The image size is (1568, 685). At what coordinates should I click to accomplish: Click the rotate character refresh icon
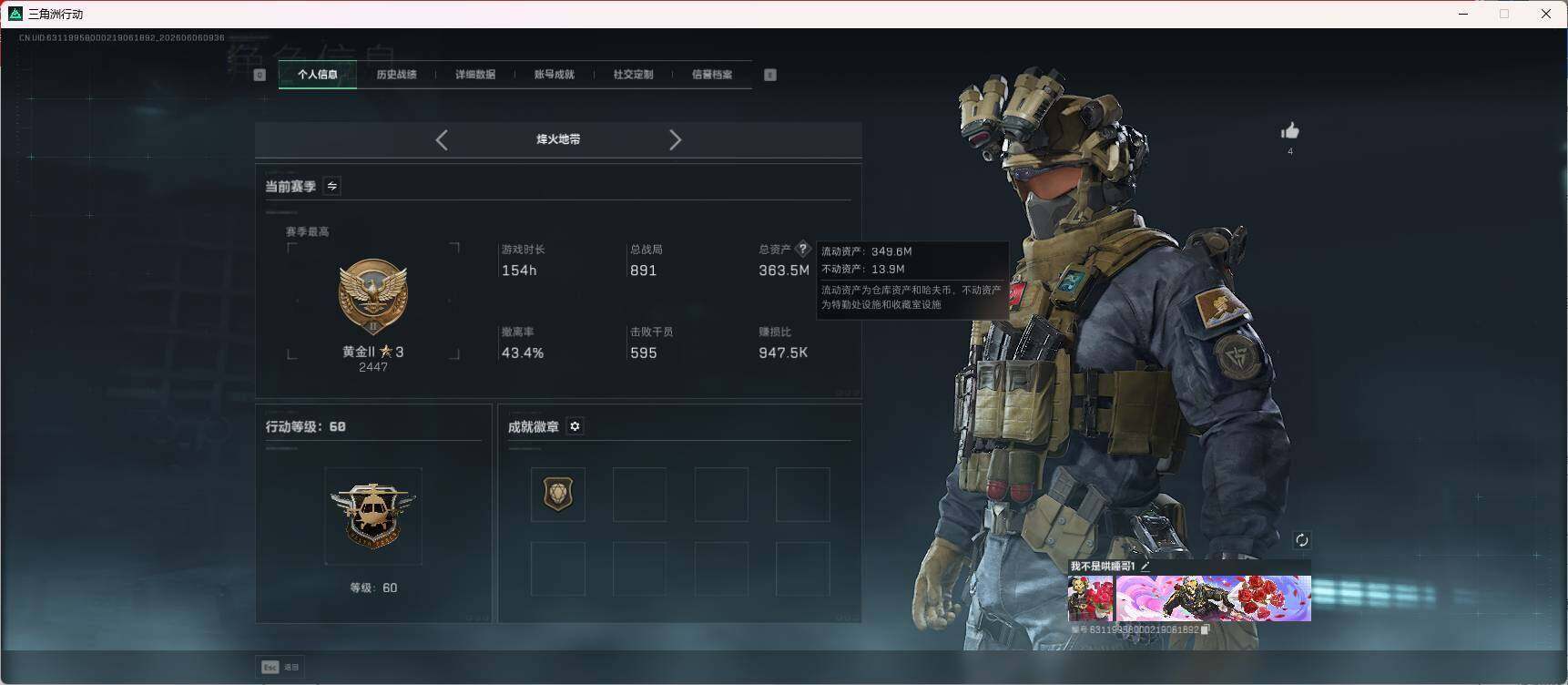1302,540
